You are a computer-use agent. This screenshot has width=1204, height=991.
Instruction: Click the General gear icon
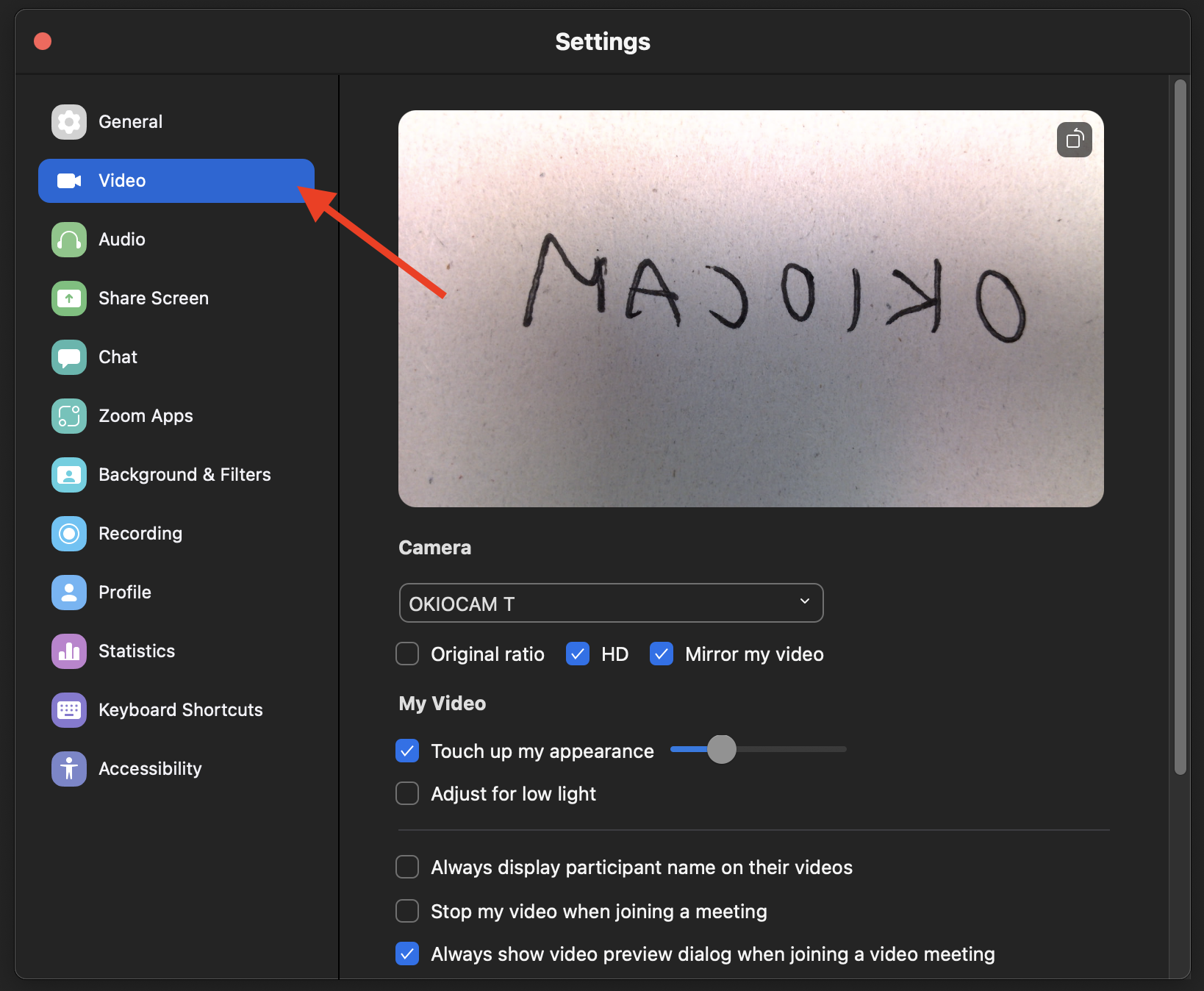click(x=69, y=122)
